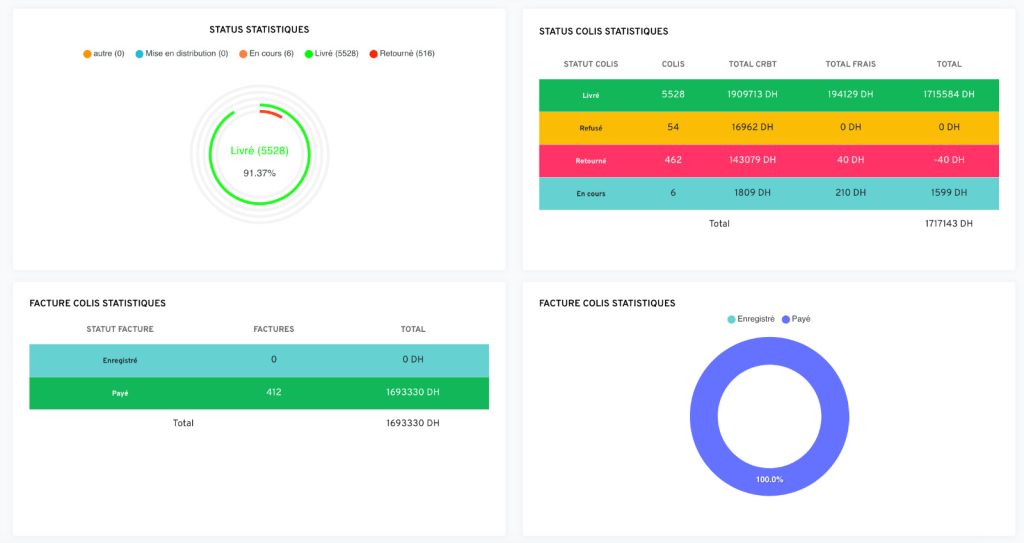Click the '1909713 DH' CRBT cell
Image resolution: width=1024 pixels, height=543 pixels.
pos(752,94)
